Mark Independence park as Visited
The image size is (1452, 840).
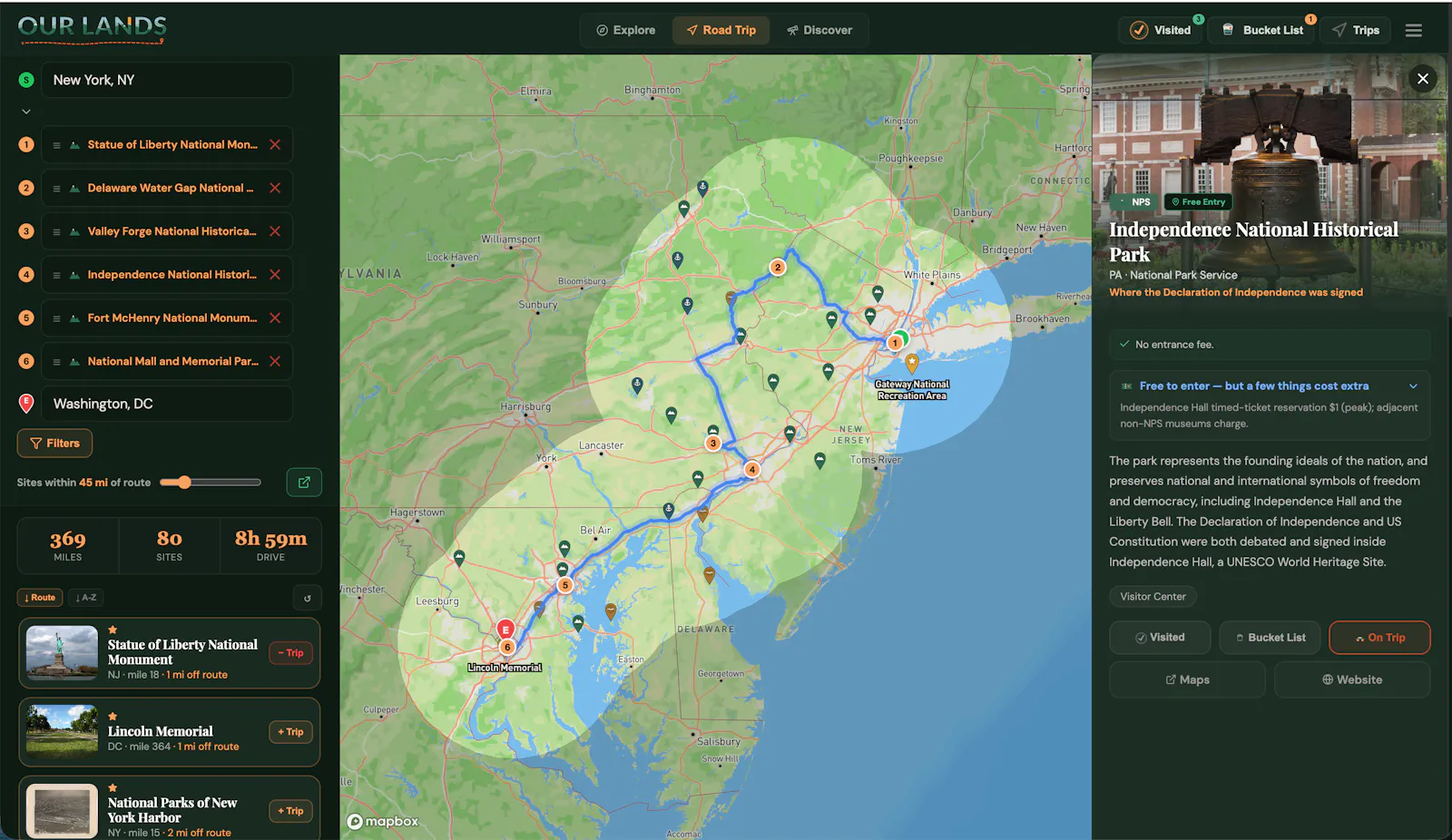(1160, 638)
